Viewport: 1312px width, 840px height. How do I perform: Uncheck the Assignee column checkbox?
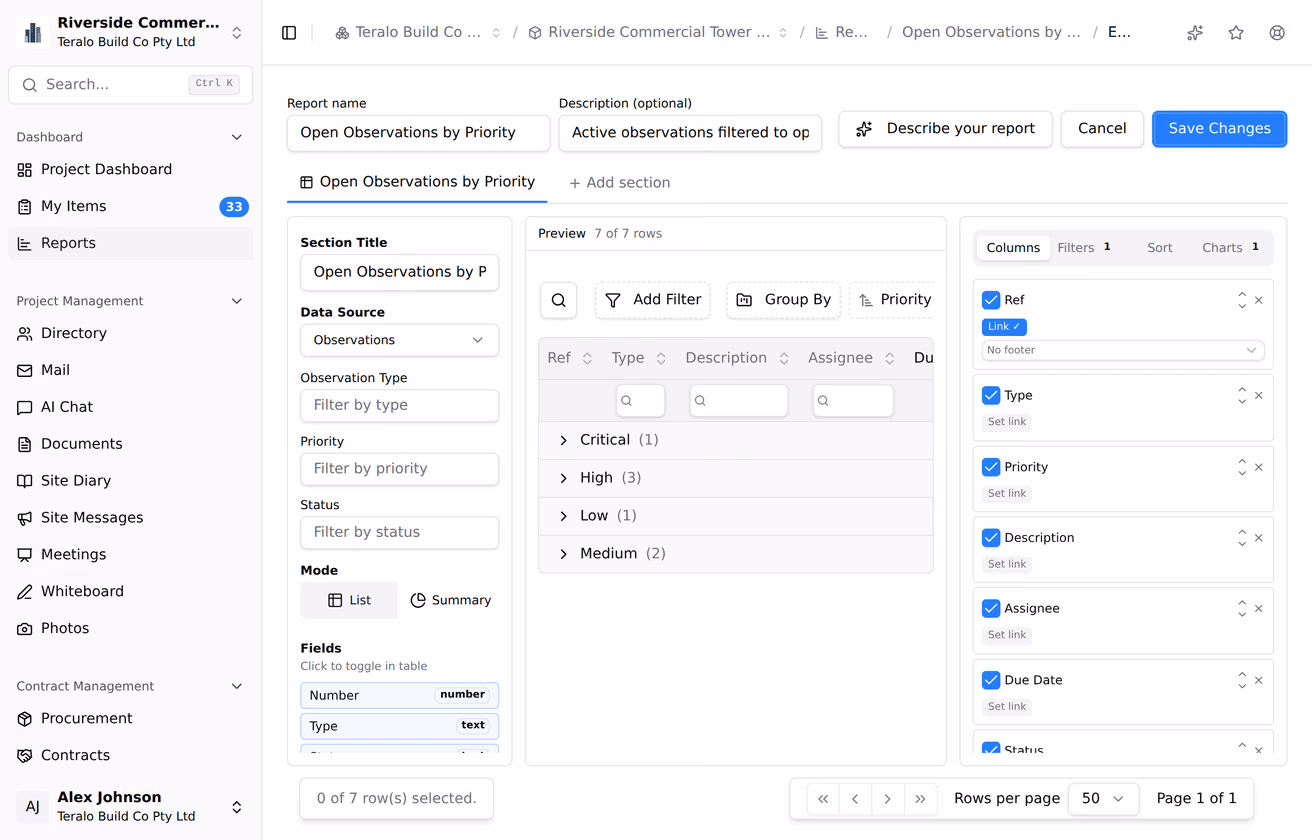(x=991, y=609)
